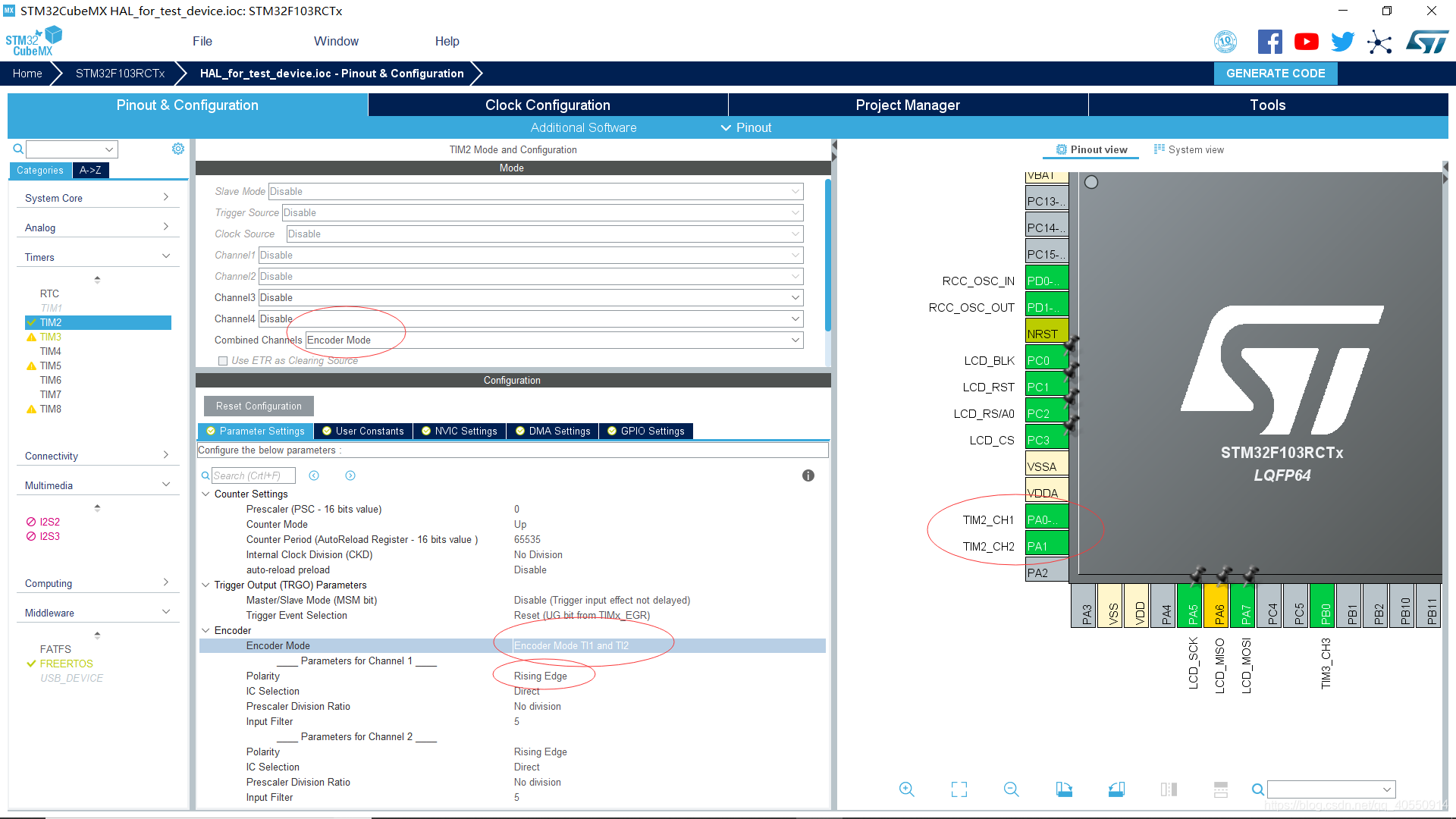Open the NVIC Settings tab
Screen dimensions: 1456x819
tap(460, 431)
